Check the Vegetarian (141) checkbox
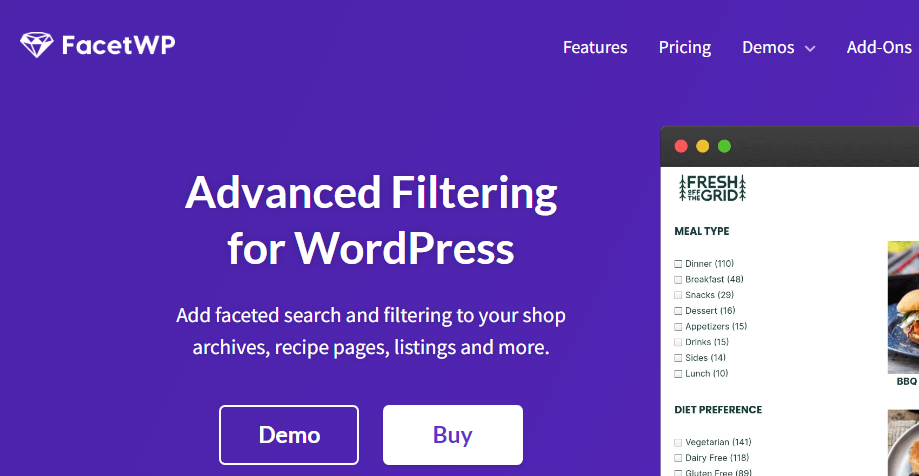The image size is (919, 476). point(678,443)
